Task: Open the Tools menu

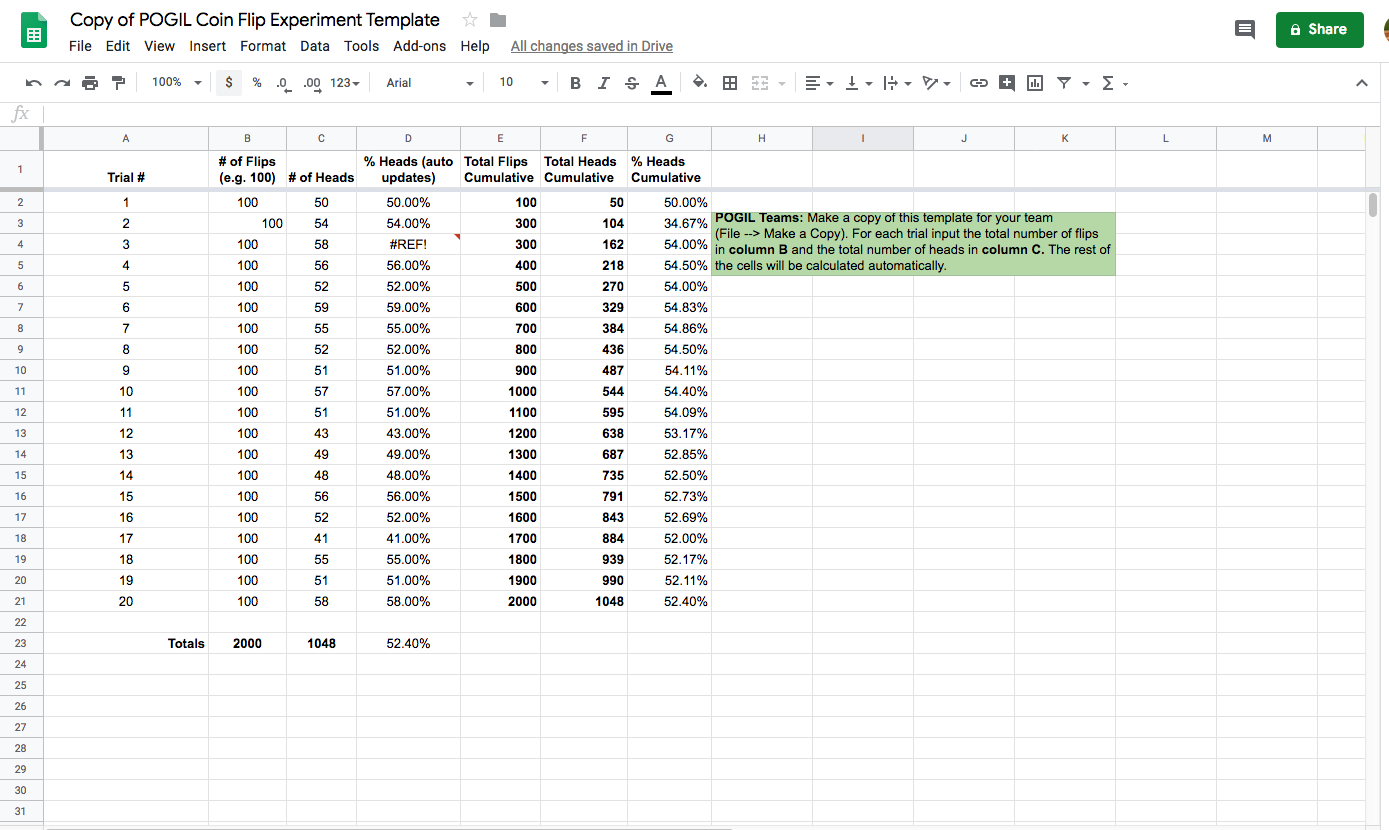Action: pyautogui.click(x=361, y=46)
